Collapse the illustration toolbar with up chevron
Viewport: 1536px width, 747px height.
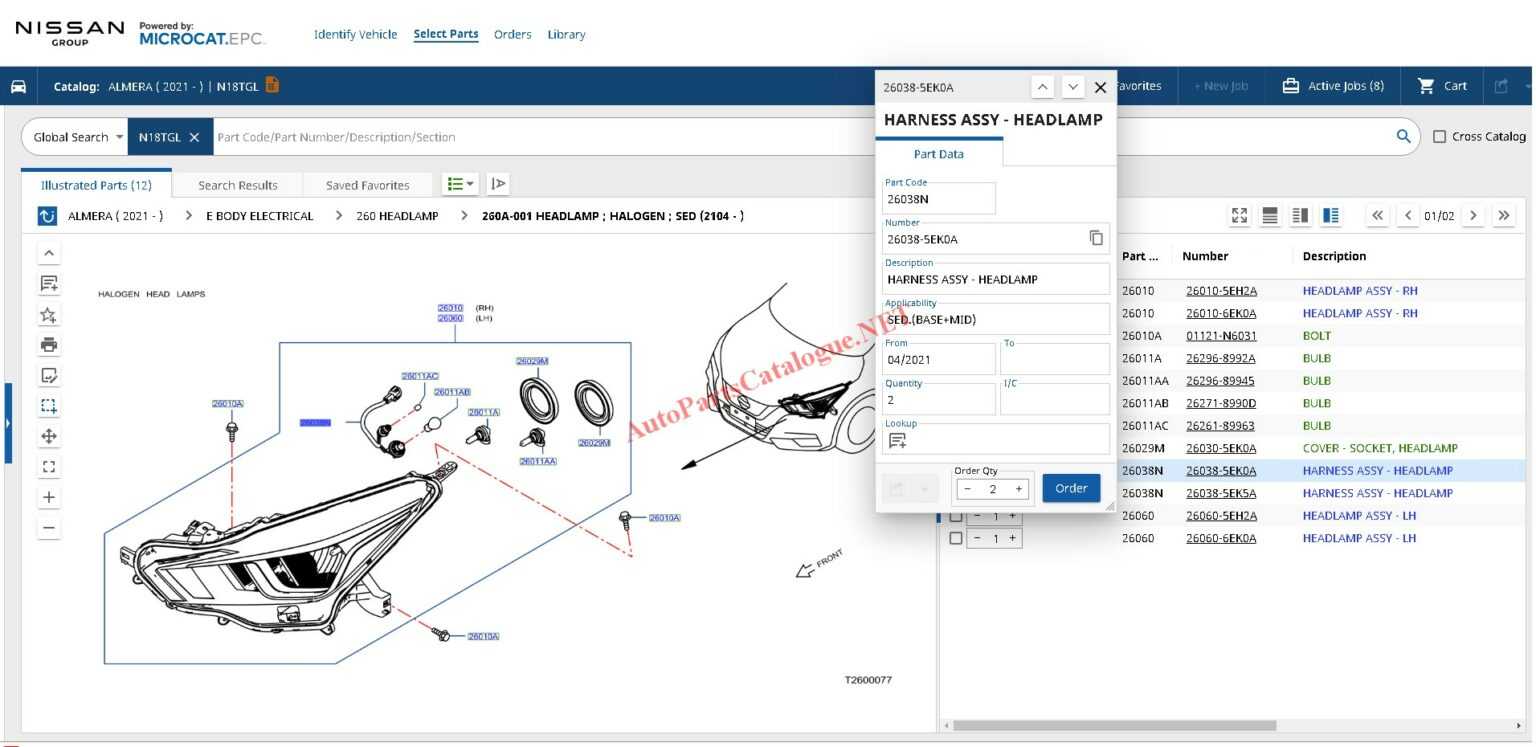point(49,254)
